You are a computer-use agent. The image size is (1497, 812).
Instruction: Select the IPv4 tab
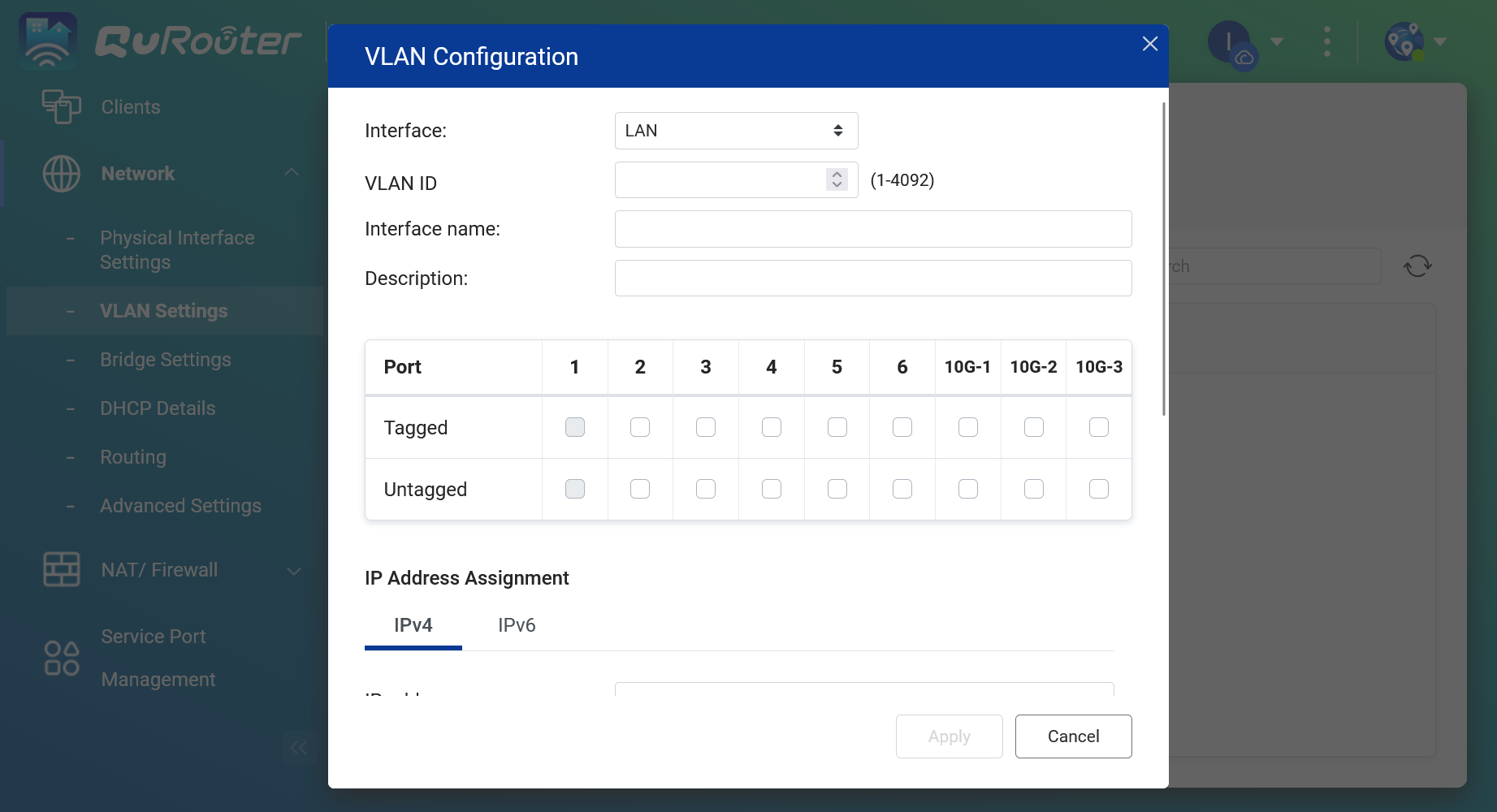[x=413, y=625]
